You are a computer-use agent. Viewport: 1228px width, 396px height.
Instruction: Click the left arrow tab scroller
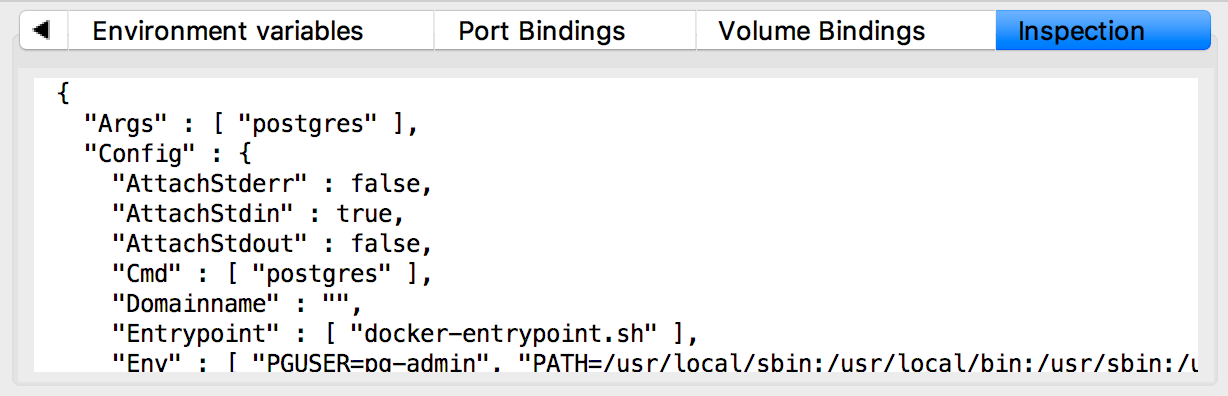[x=42, y=31]
